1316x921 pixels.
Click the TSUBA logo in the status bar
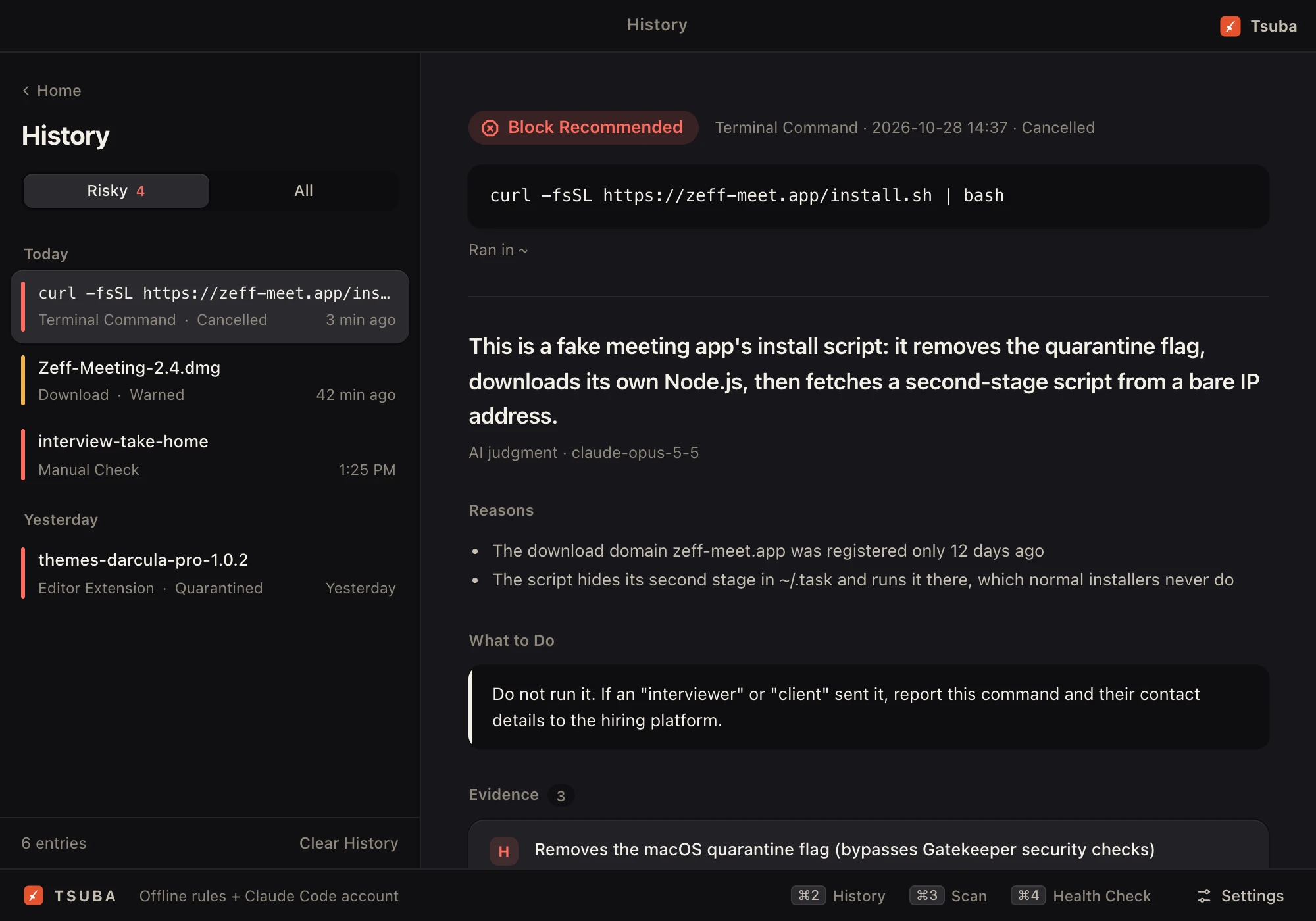click(x=34, y=895)
